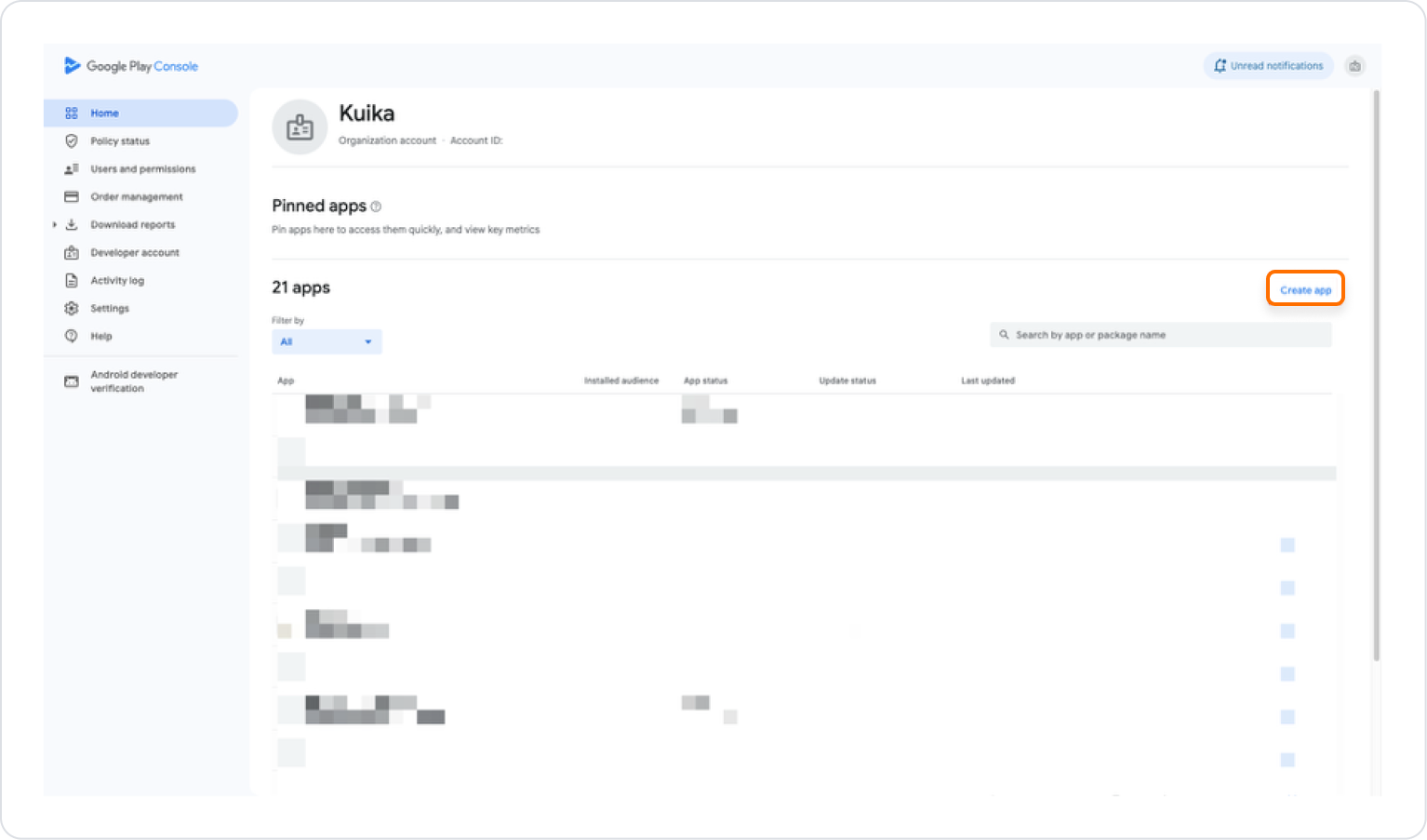The image size is (1427, 840).
Task: Click the Kuika organization avatar icon
Action: pyautogui.click(x=300, y=127)
